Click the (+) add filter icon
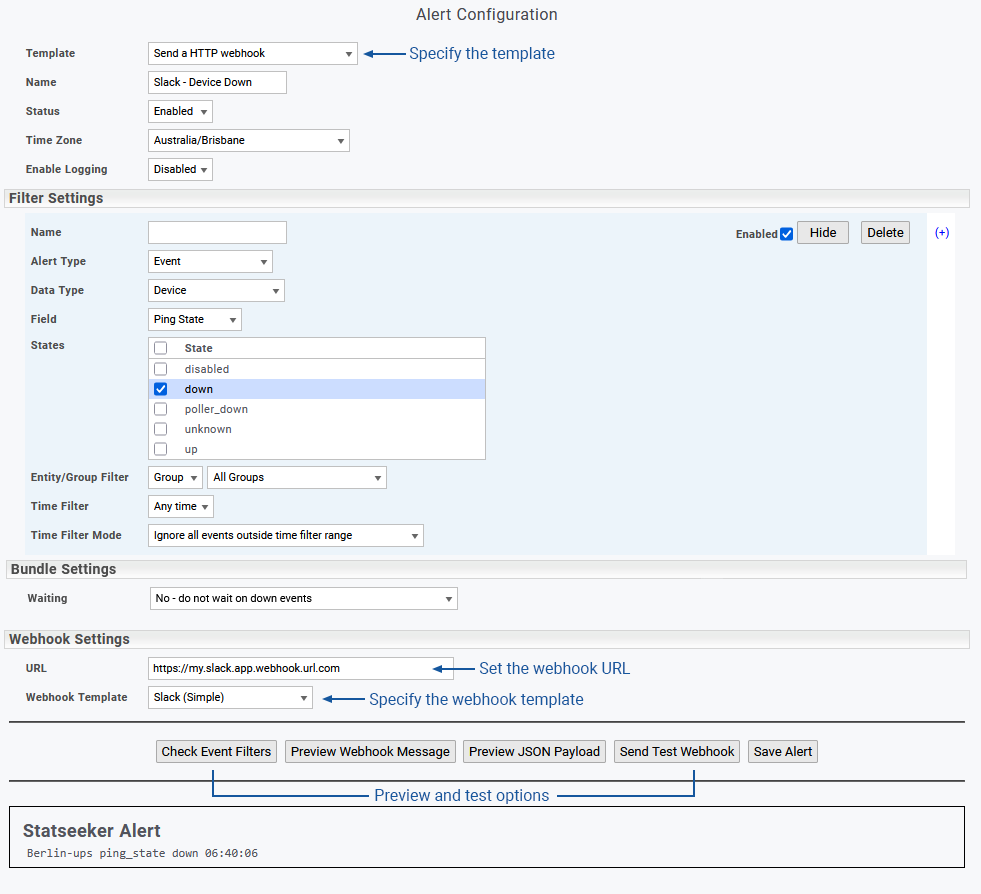This screenshot has height=894, width=981. [941, 233]
